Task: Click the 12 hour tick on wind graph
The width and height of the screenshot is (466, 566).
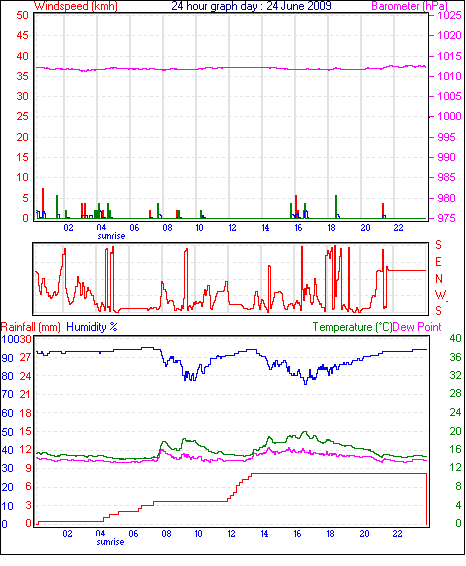Action: (x=232, y=228)
